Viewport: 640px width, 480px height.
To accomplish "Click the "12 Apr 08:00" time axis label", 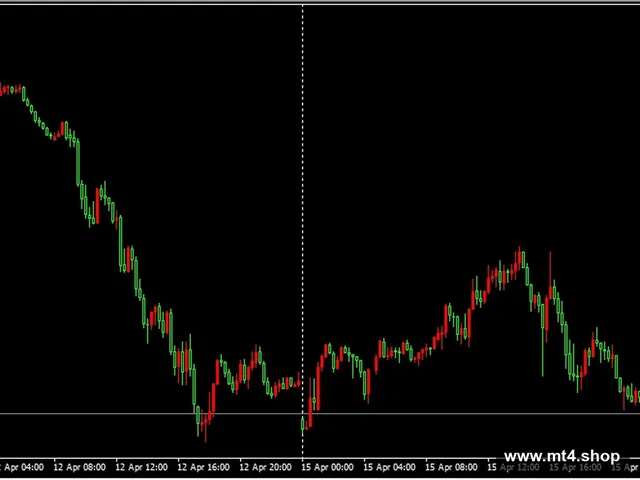I will pos(80,467).
